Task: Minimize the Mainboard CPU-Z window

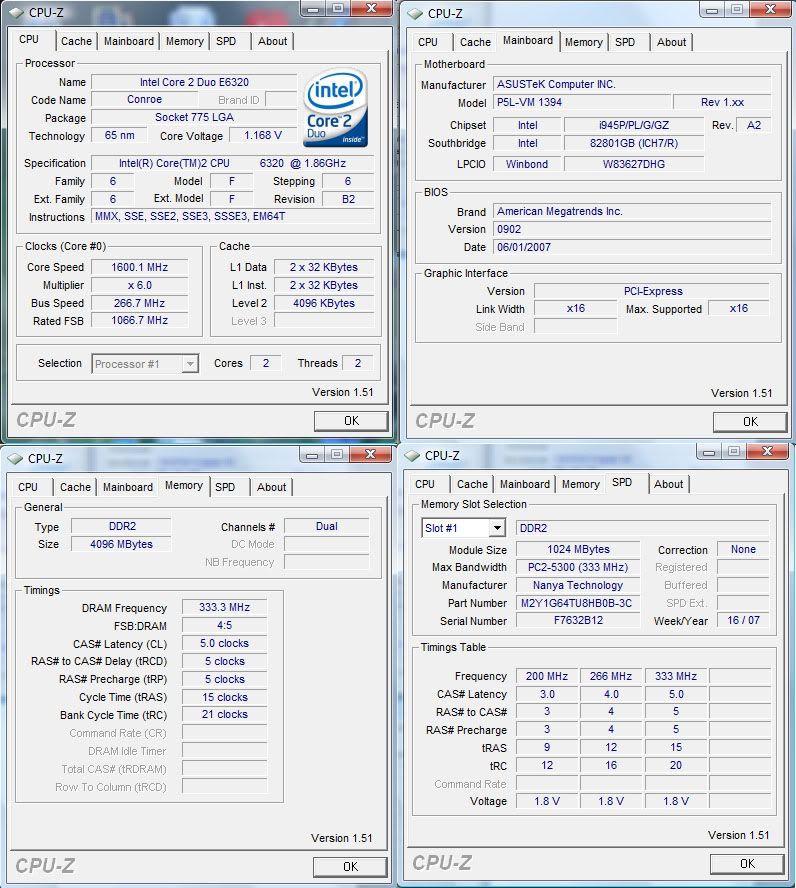Action: 712,9
